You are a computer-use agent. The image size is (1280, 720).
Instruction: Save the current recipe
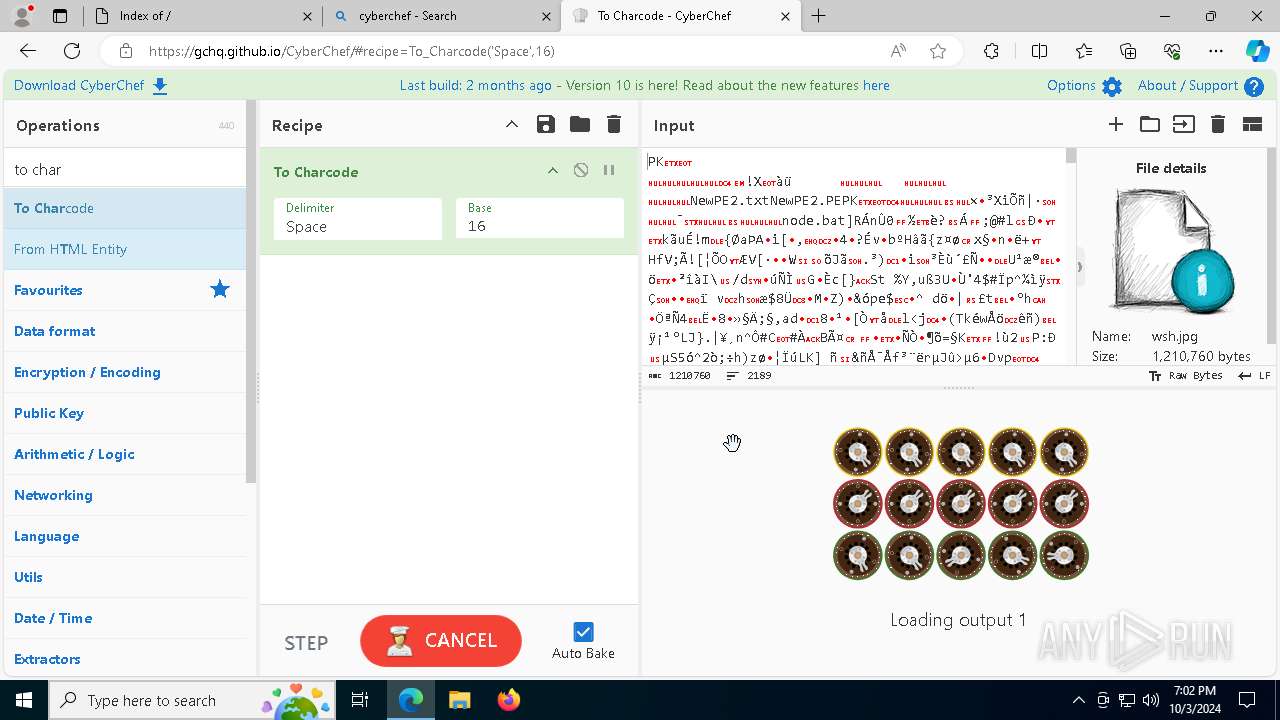545,125
